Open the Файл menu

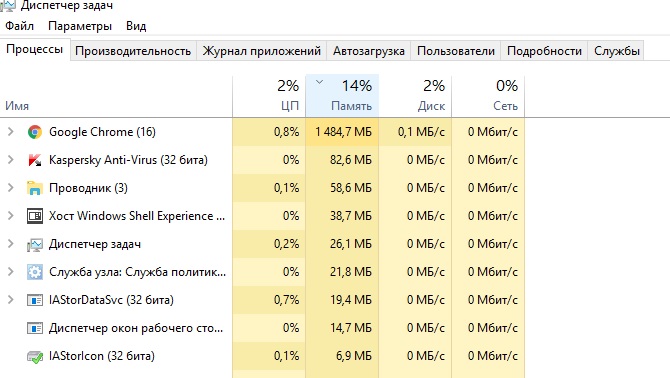pos(19,26)
